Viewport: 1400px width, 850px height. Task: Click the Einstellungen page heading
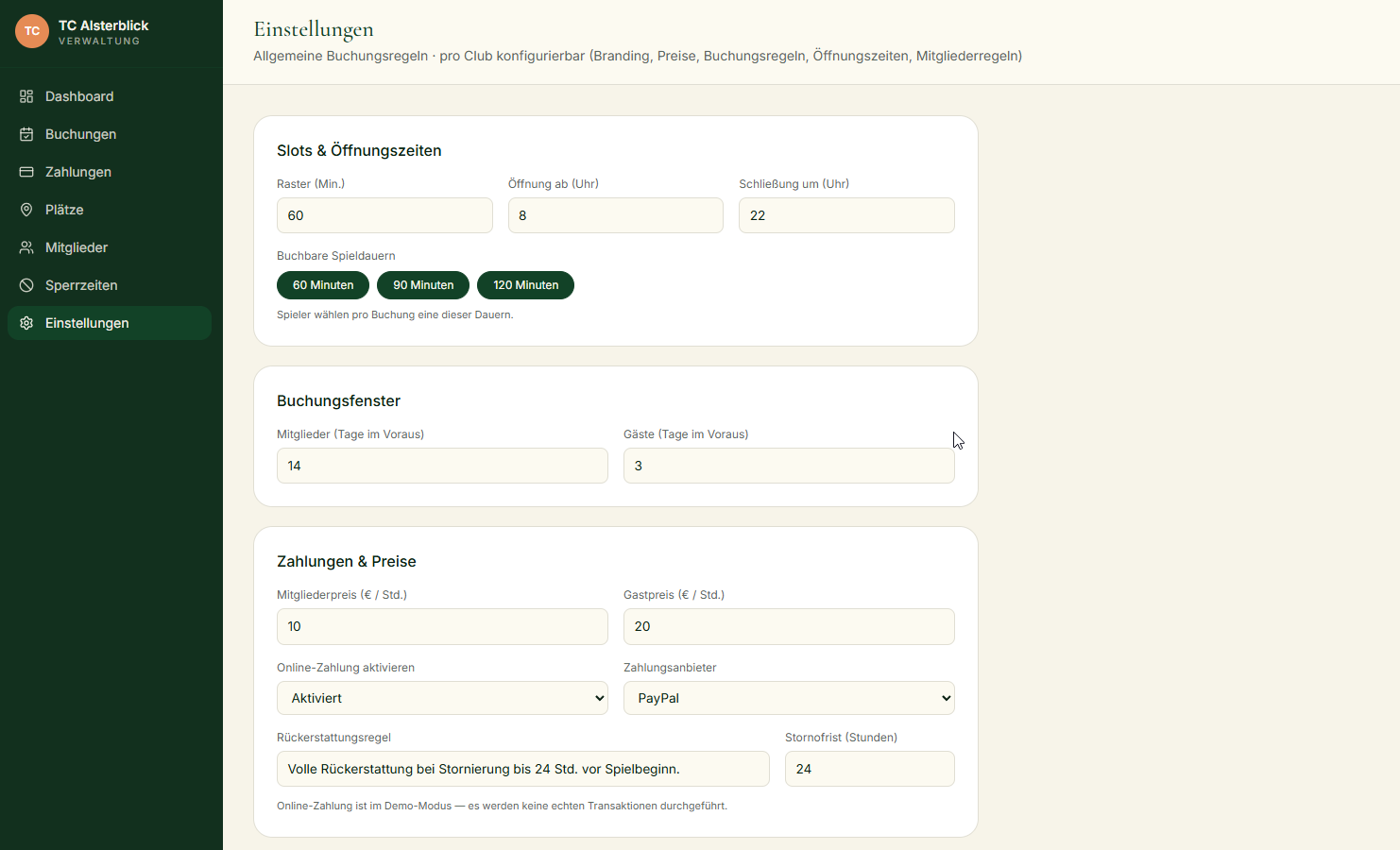tap(314, 29)
